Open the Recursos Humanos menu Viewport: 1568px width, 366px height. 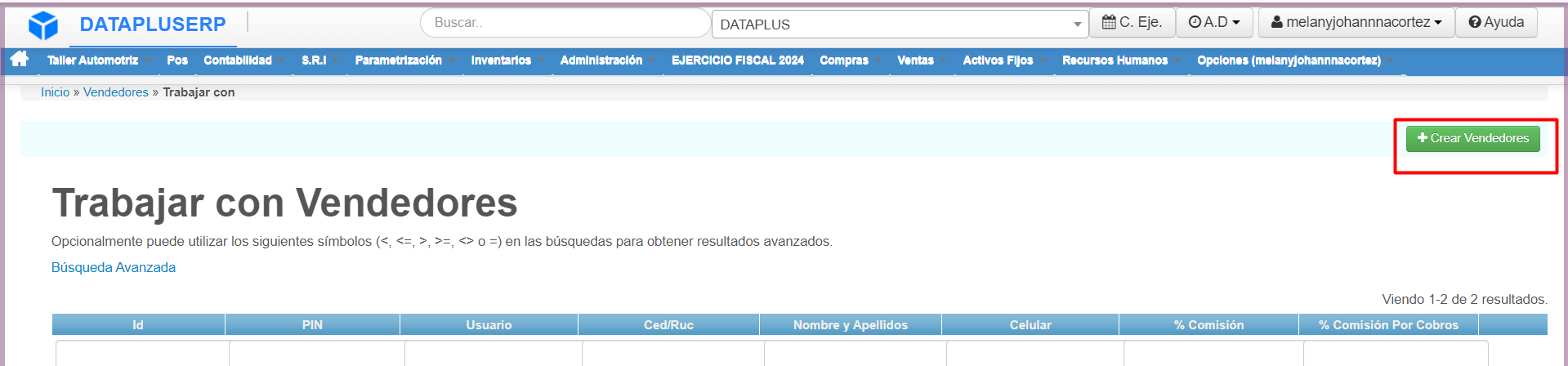(1115, 60)
